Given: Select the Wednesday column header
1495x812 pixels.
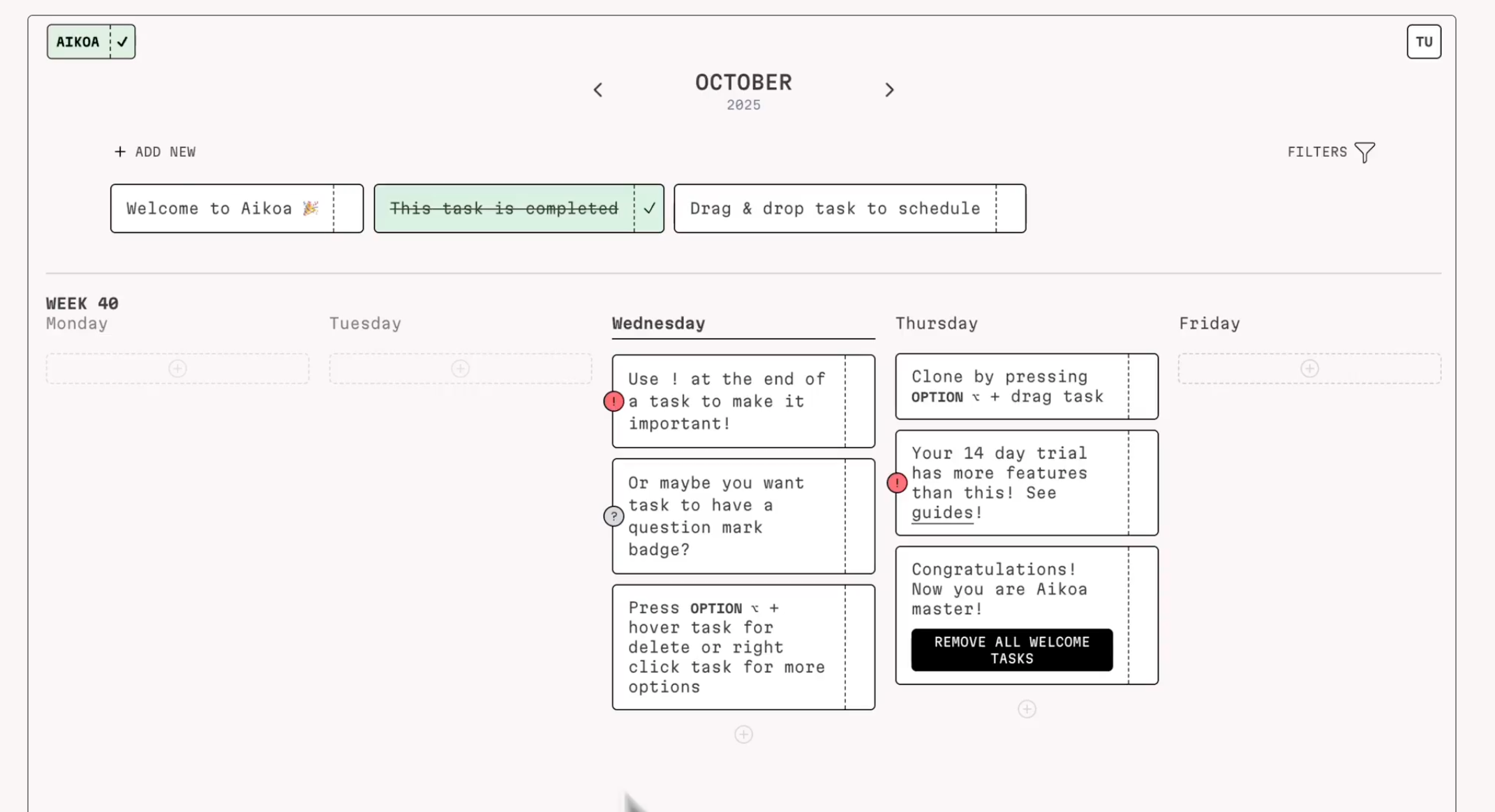Looking at the screenshot, I should pos(658,324).
